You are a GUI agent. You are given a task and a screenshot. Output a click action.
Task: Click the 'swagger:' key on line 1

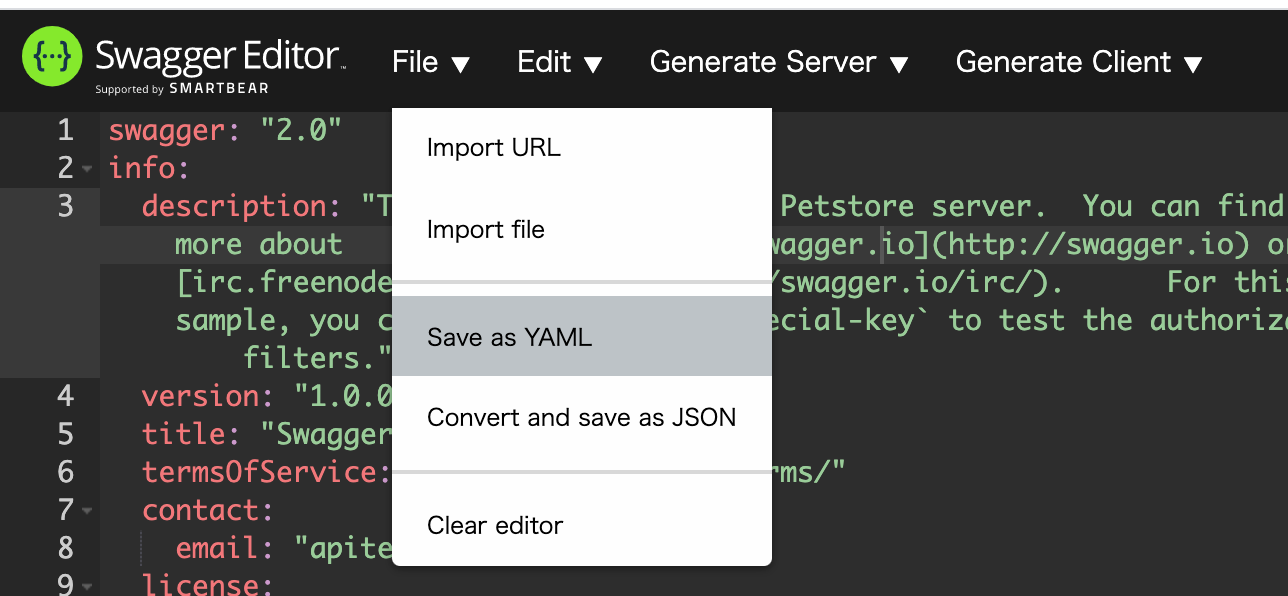[x=176, y=130]
